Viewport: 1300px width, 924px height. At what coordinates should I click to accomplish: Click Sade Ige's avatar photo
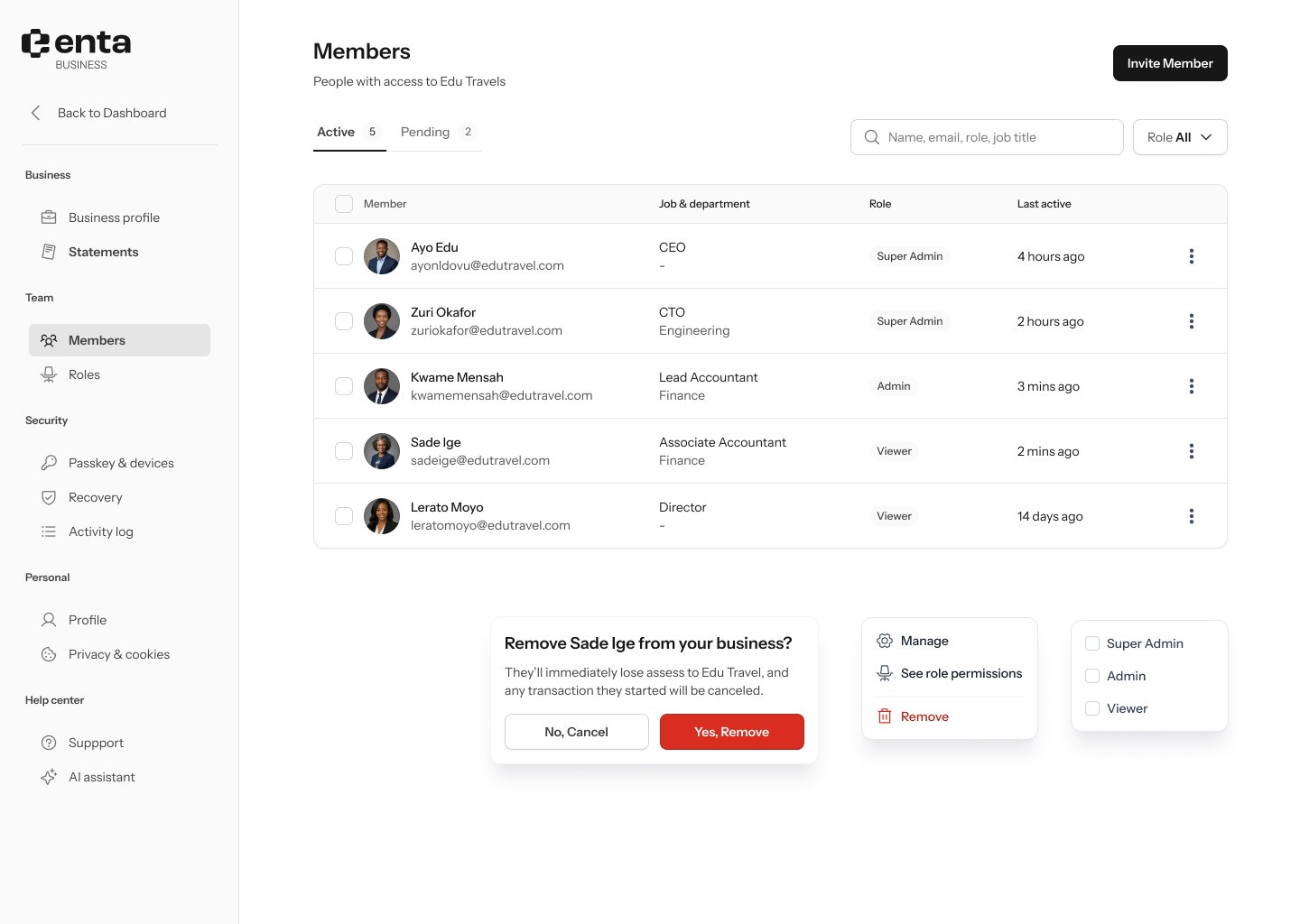click(x=382, y=451)
